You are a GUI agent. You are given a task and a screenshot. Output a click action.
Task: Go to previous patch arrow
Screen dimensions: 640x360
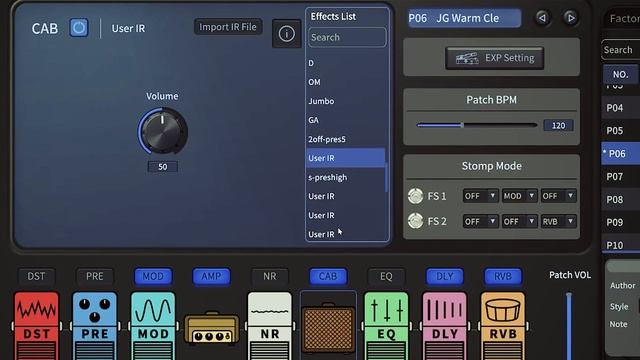pyautogui.click(x=542, y=18)
